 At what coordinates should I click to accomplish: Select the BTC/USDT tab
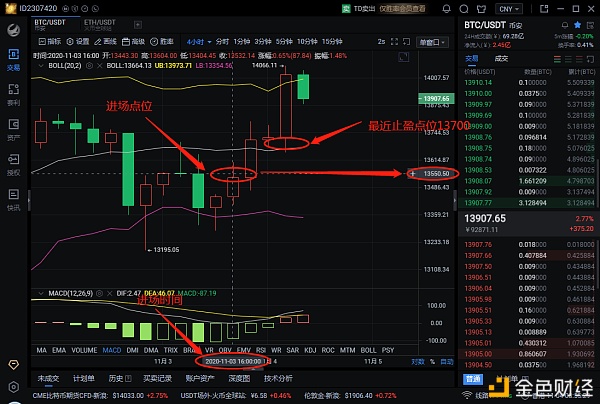(x=50, y=24)
